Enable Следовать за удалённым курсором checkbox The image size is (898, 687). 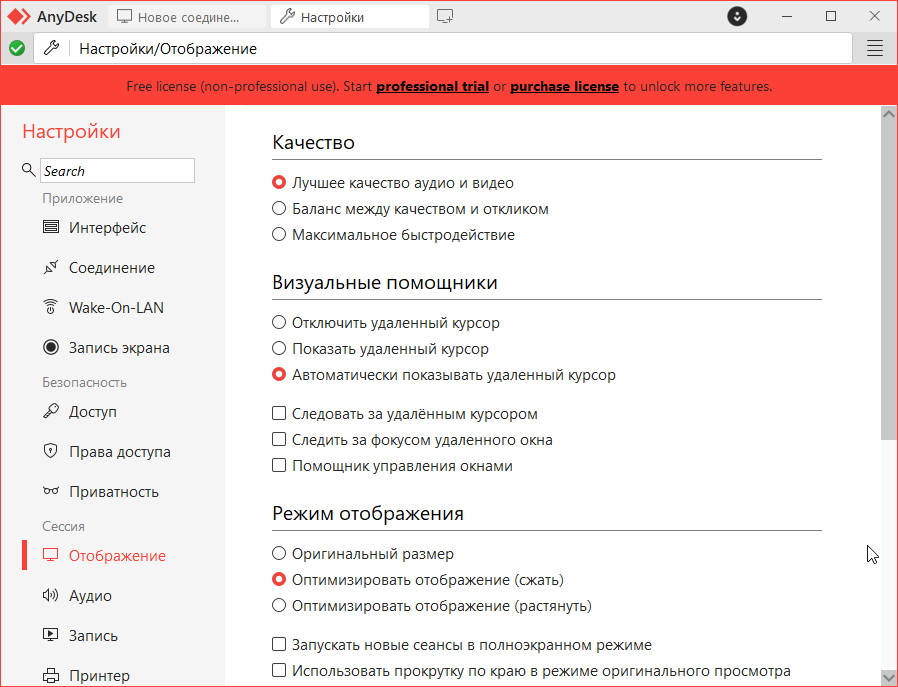point(280,414)
